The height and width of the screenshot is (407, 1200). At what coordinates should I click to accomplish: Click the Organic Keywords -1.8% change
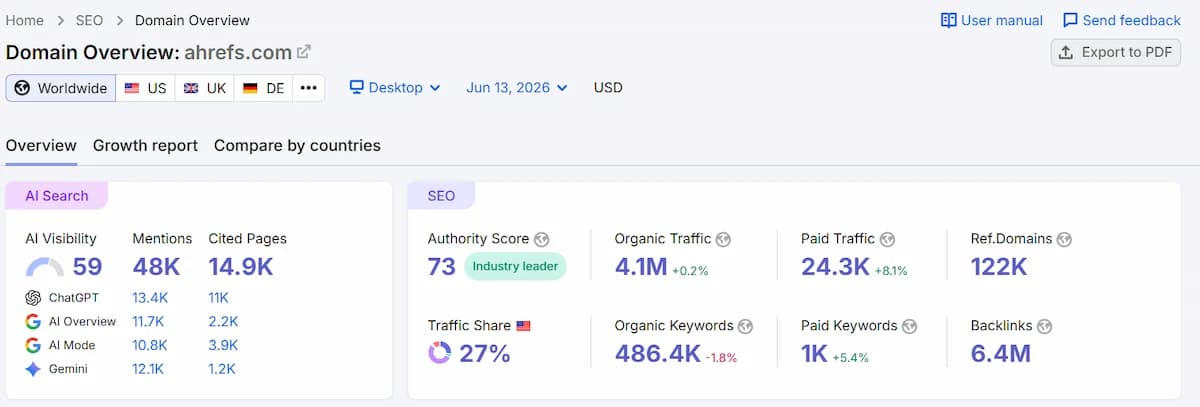tap(721, 357)
